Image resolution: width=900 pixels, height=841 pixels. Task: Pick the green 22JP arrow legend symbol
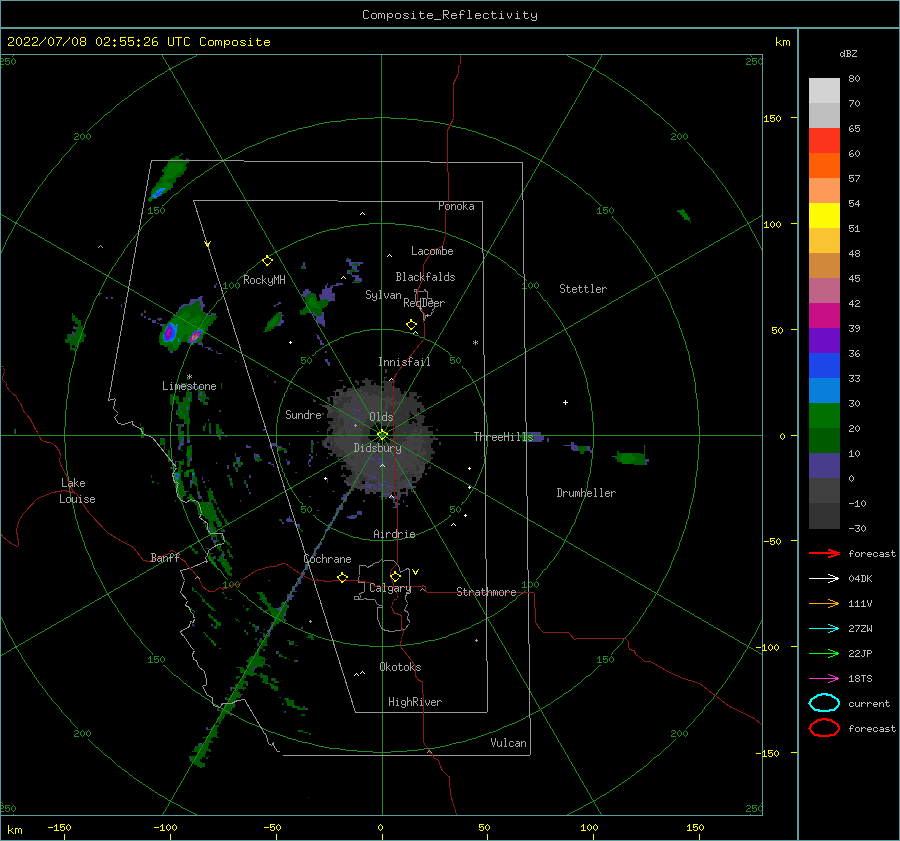(x=824, y=653)
